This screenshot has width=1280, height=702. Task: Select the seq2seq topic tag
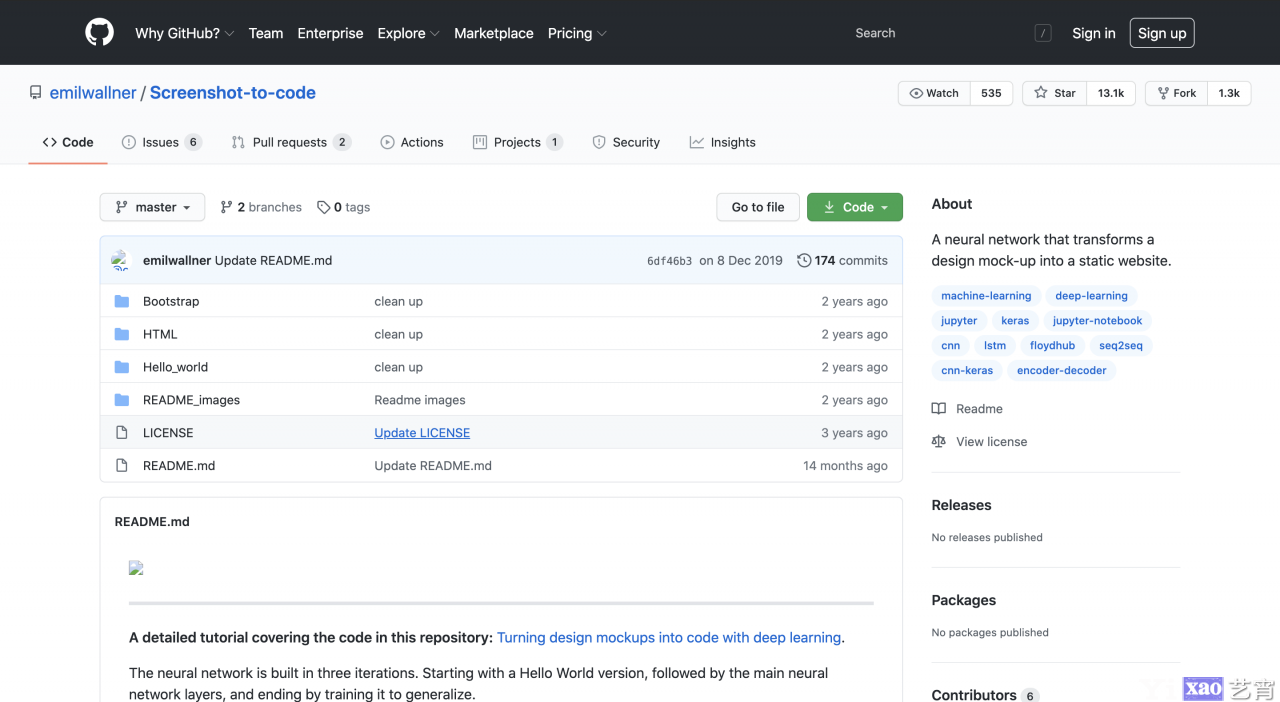(1121, 346)
